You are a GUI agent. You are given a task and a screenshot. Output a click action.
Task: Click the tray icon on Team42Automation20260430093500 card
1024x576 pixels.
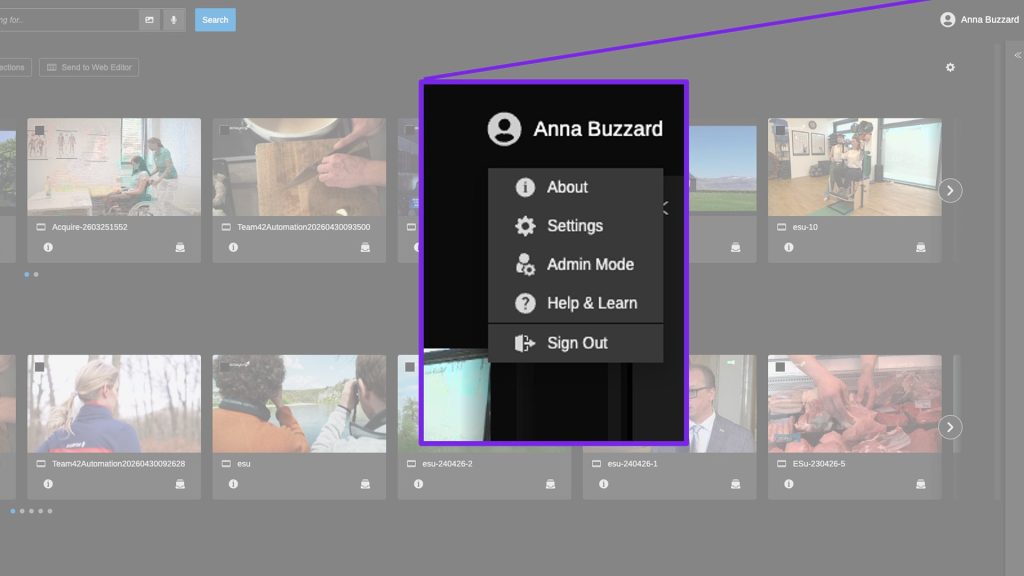tap(365, 248)
